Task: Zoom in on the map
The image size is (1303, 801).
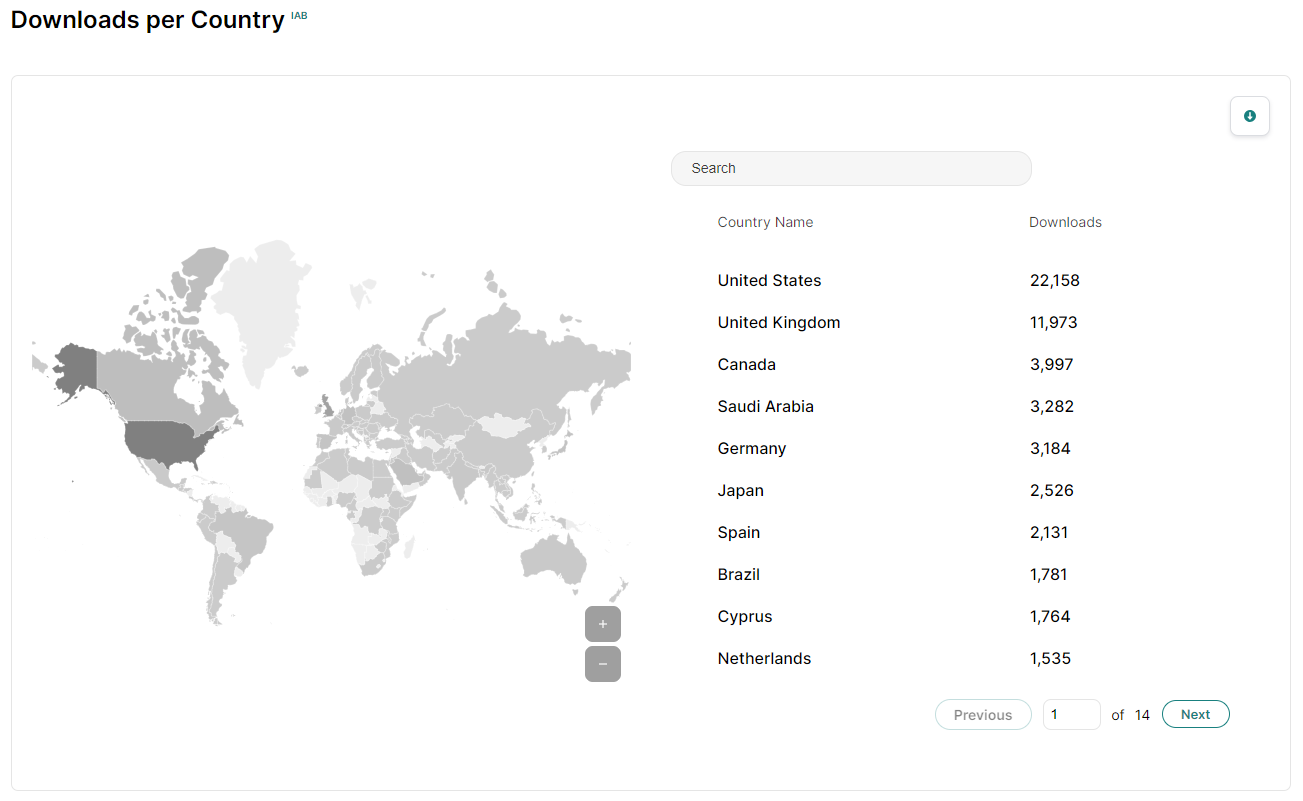Action: 602,623
